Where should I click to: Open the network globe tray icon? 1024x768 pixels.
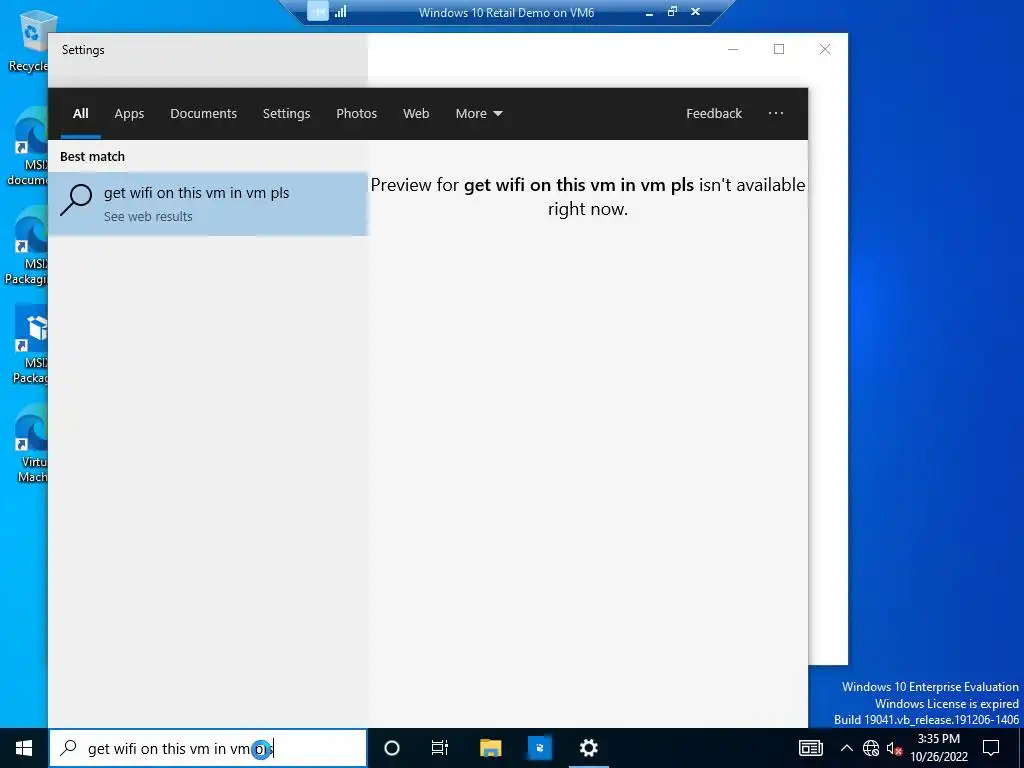(x=871, y=748)
